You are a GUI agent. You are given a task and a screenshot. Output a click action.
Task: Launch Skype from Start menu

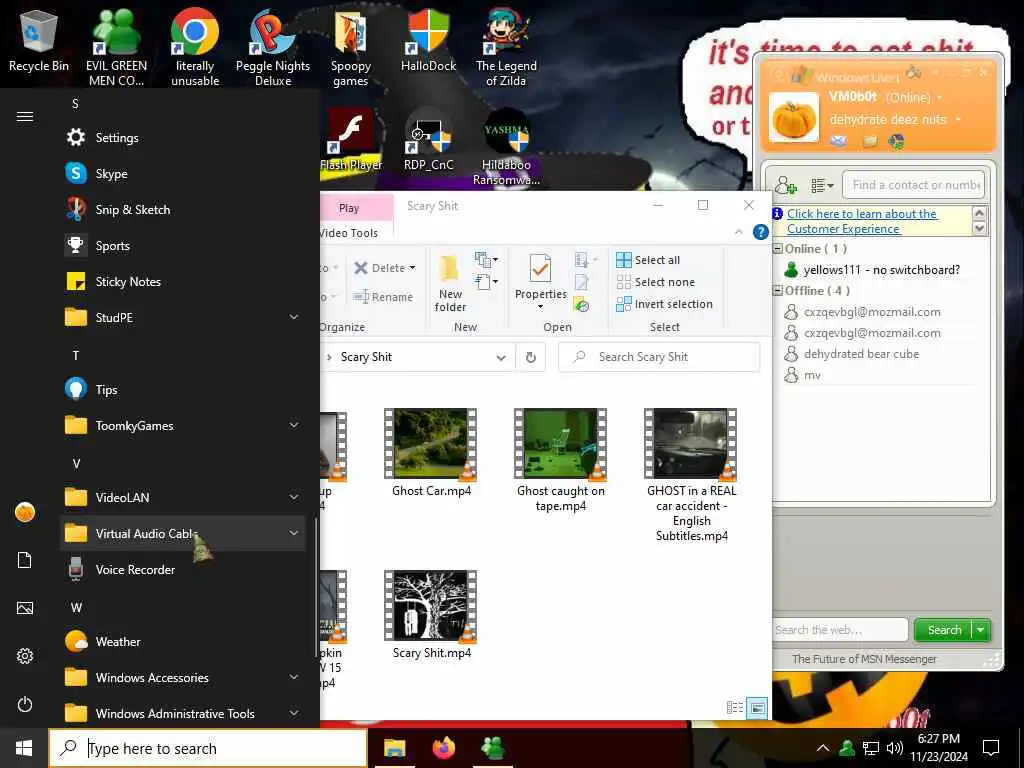point(183,174)
